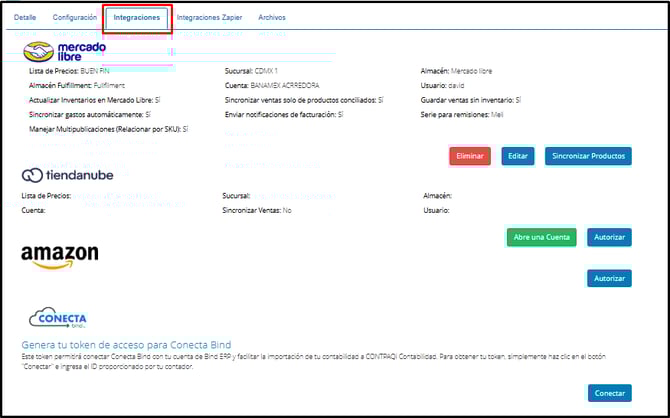Click the Tiendanube logo
670x418 pixels.
tap(68, 175)
